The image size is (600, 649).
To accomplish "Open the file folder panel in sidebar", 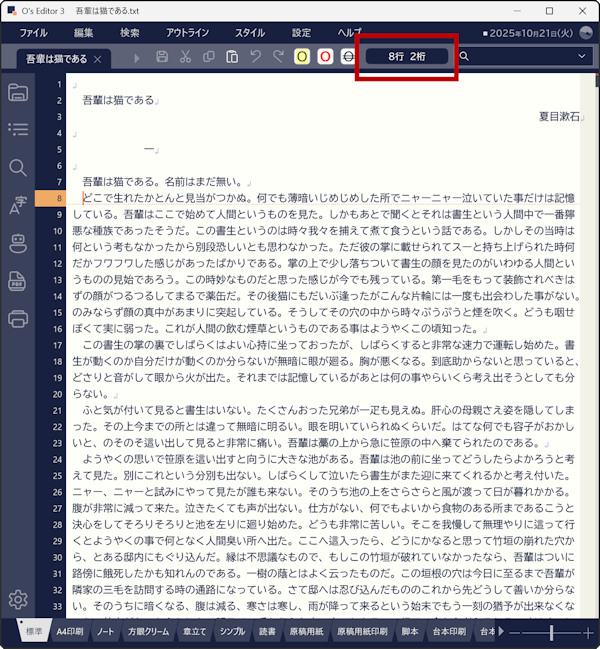I will 17,93.
